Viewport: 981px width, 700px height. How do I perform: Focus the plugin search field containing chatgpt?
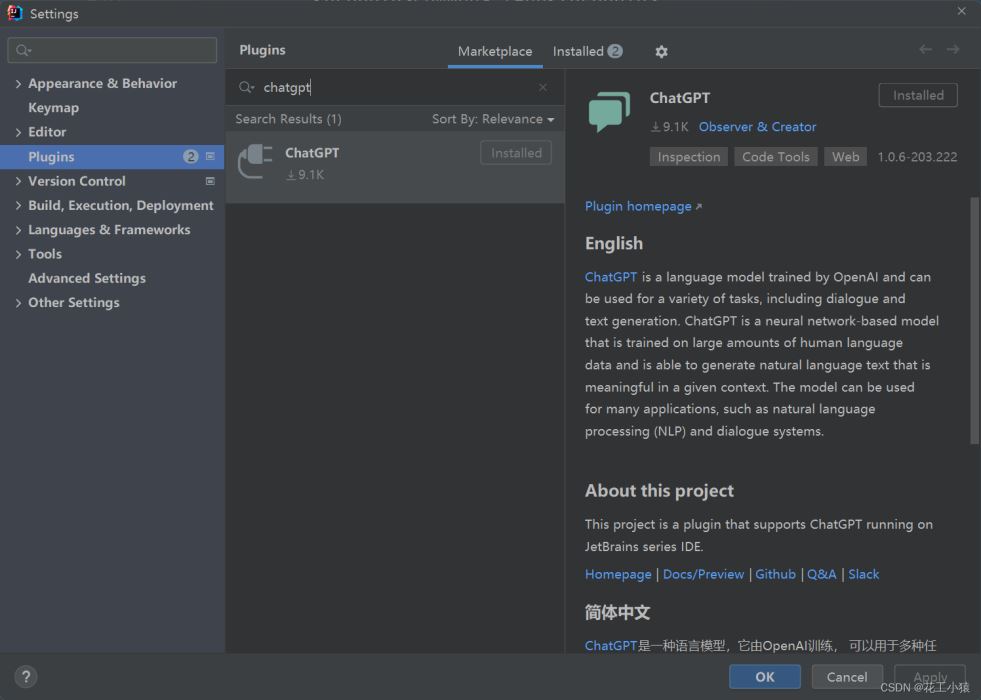(395, 87)
